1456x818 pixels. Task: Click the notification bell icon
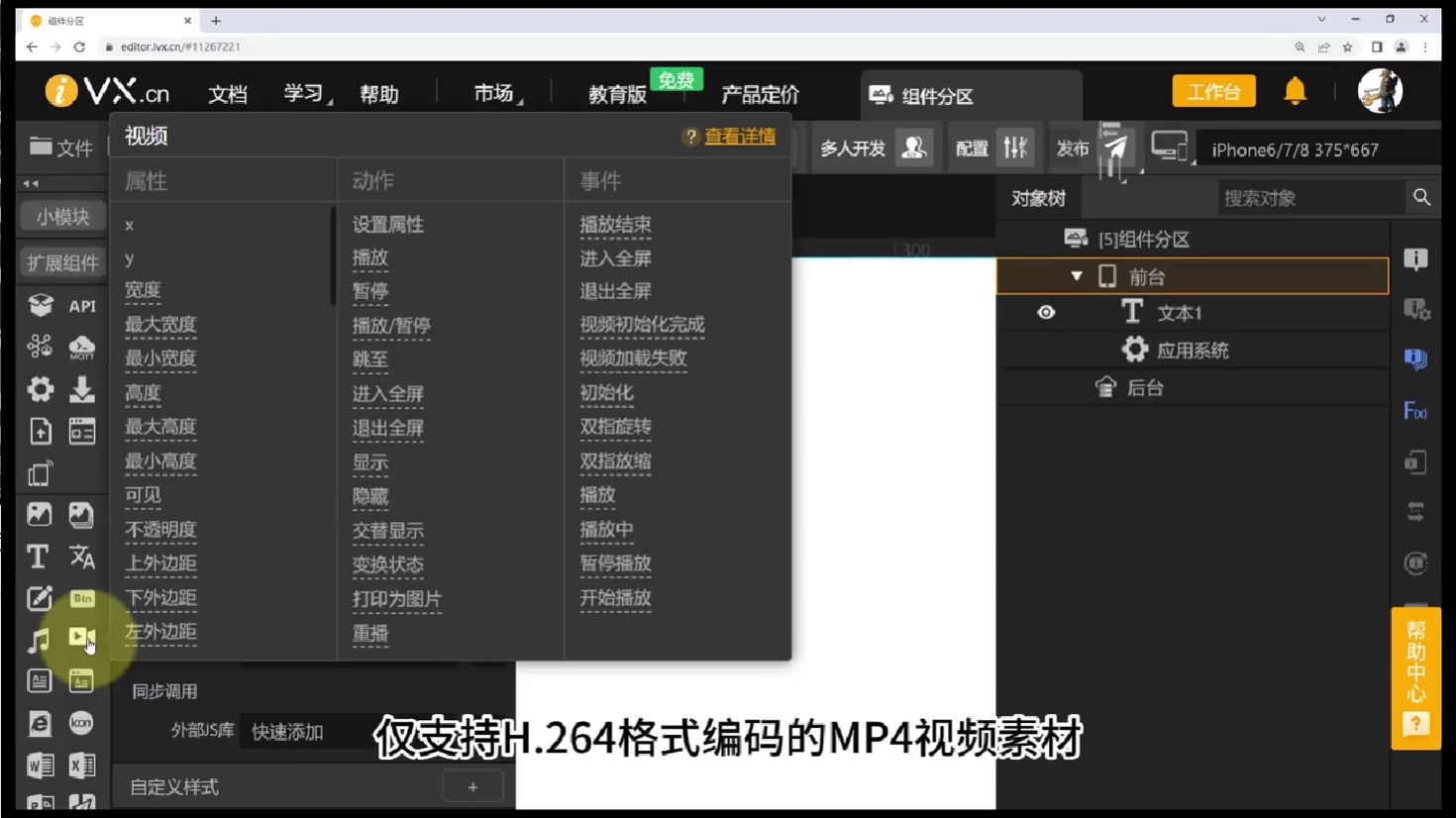tap(1296, 91)
